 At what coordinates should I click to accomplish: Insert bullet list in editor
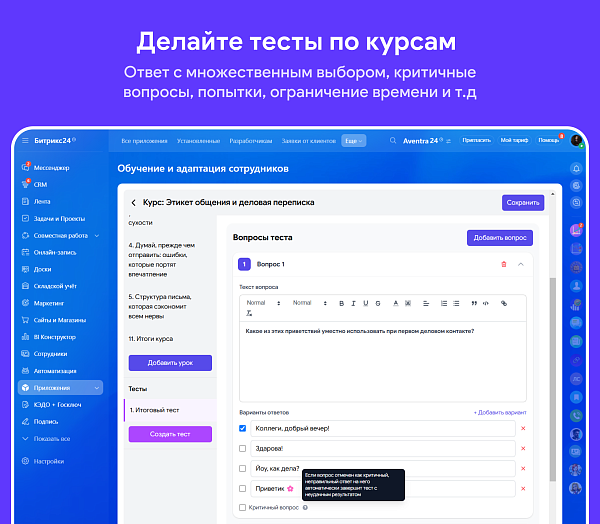click(456, 303)
